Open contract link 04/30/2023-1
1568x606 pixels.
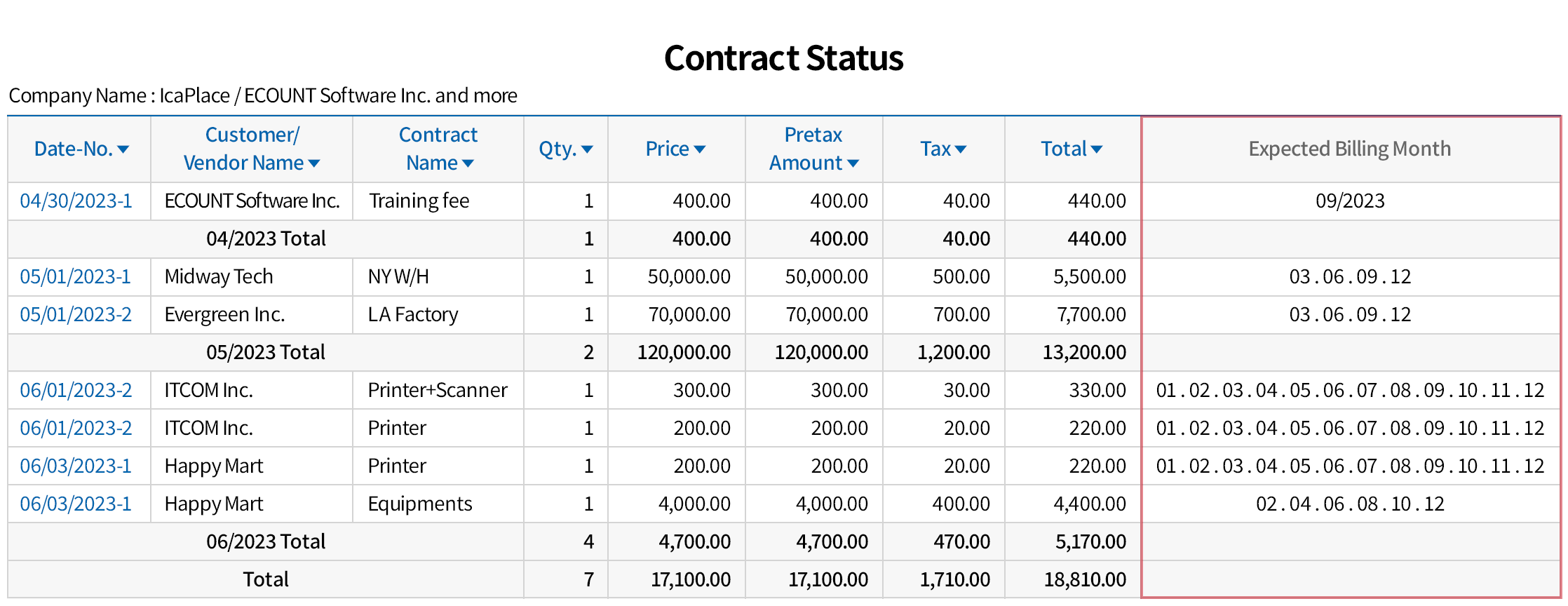[x=76, y=201]
